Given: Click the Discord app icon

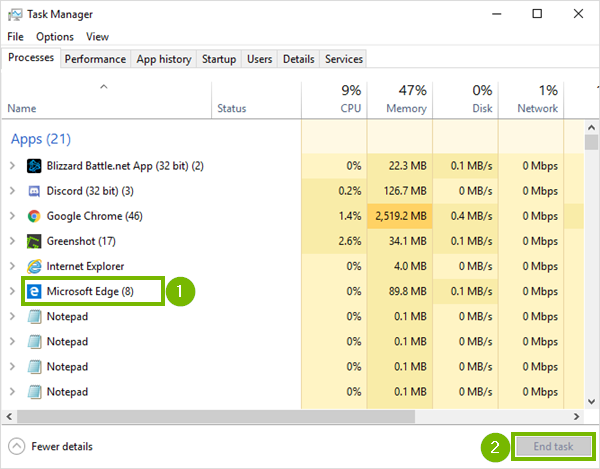Looking at the screenshot, I should pyautogui.click(x=34, y=191).
